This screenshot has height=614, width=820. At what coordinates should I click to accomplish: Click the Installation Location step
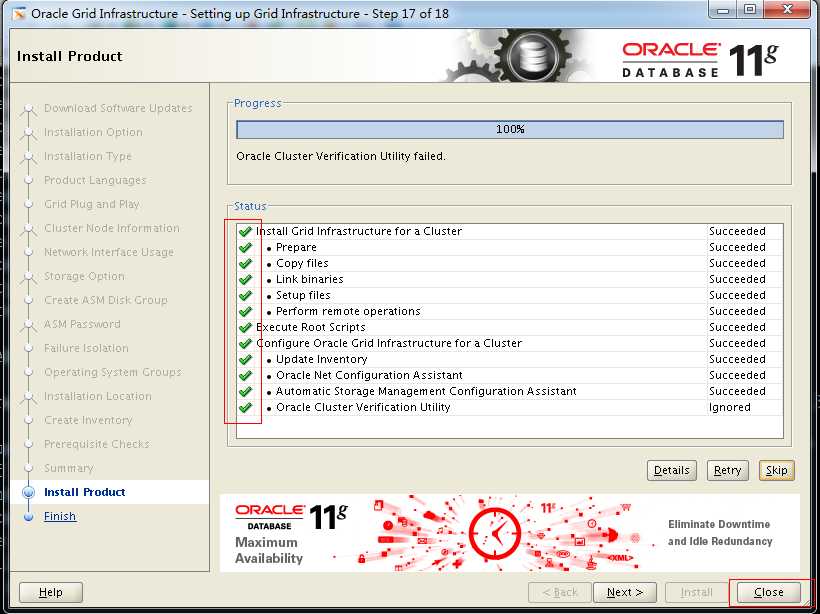pos(98,396)
